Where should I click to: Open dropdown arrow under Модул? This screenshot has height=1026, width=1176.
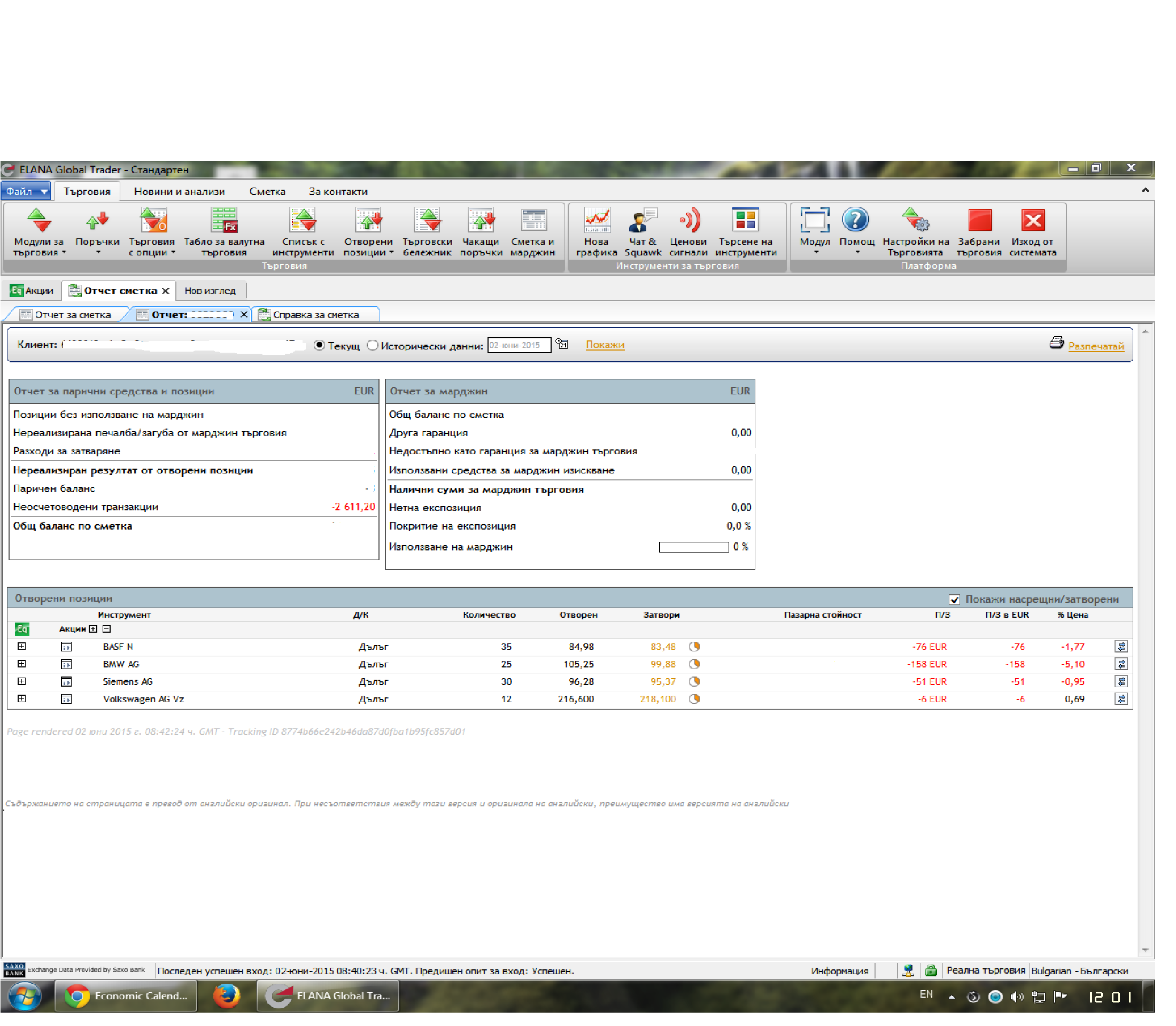point(816,252)
